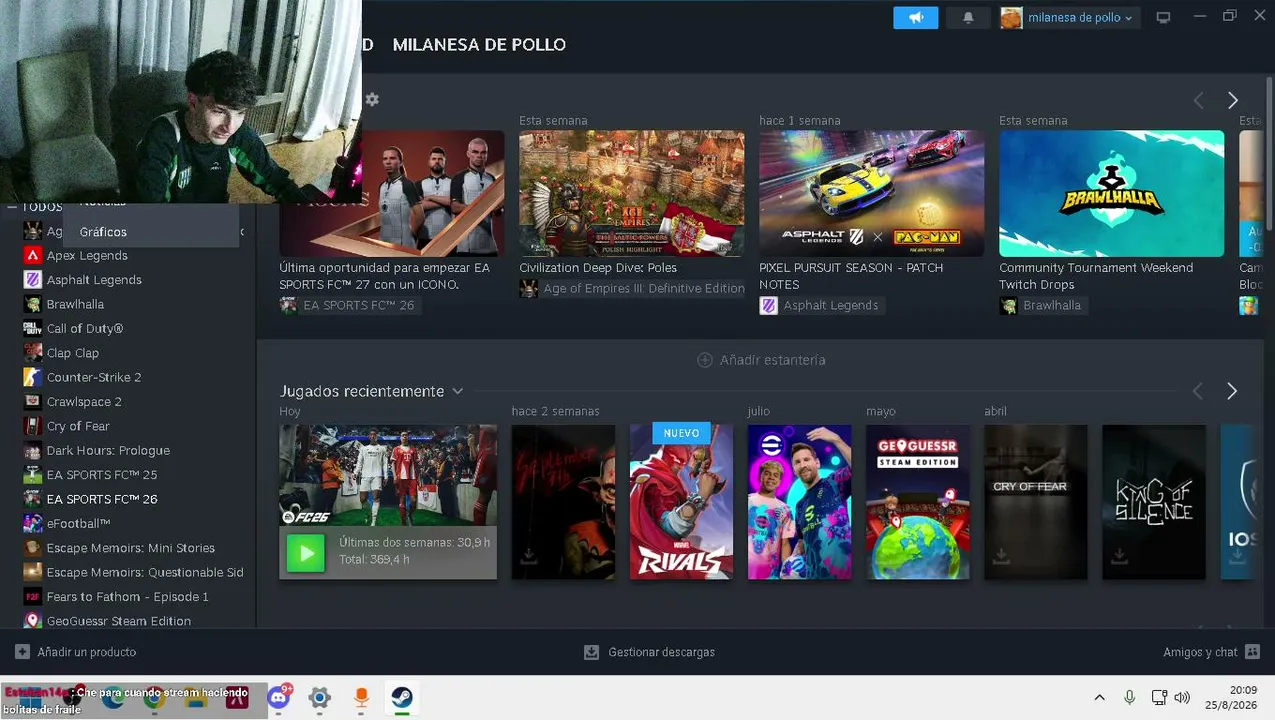
Task: Go to previous news items arrow
Action: point(1198,100)
